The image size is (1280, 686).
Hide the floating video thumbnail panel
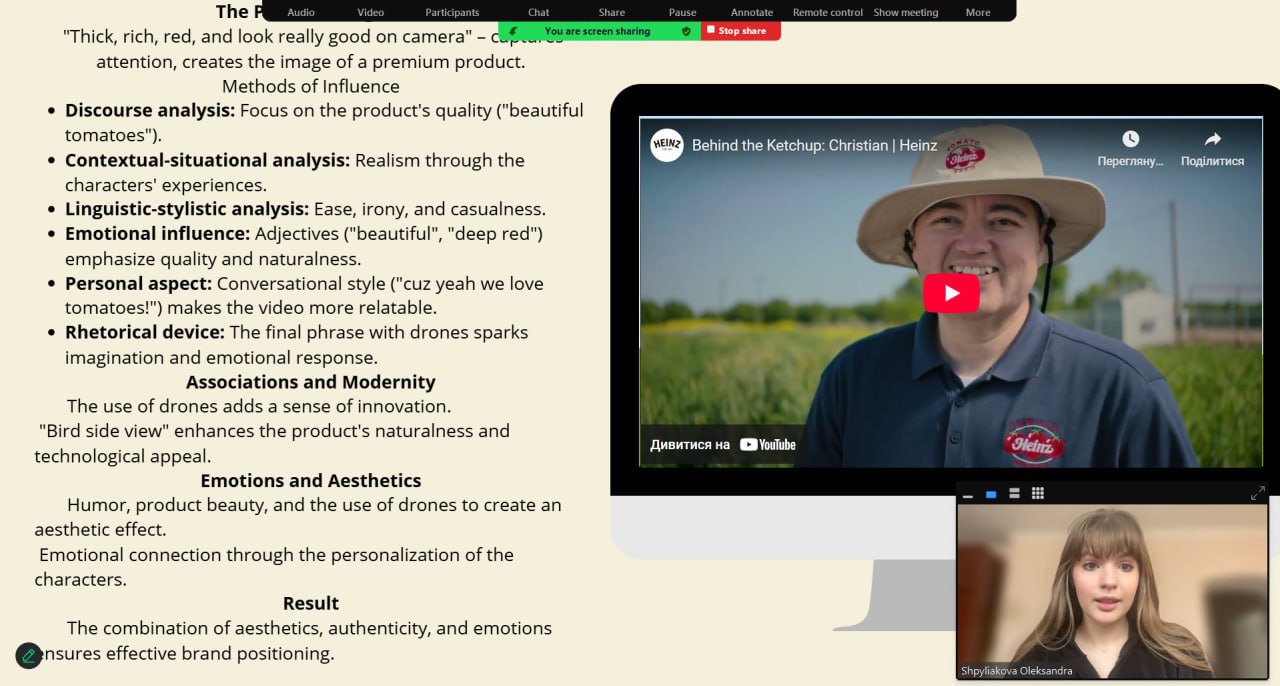(968, 494)
